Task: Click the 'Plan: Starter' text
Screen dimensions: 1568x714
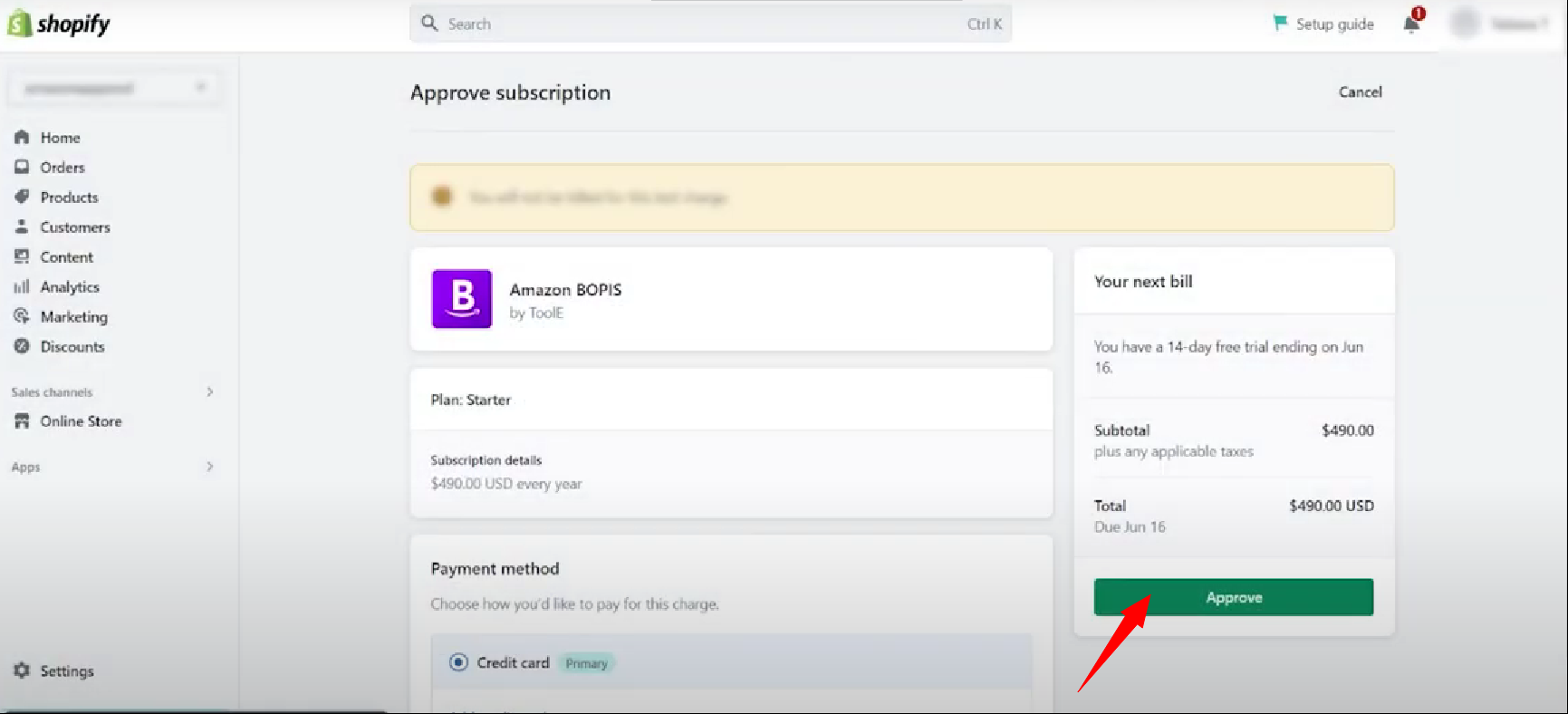Action: pos(470,400)
